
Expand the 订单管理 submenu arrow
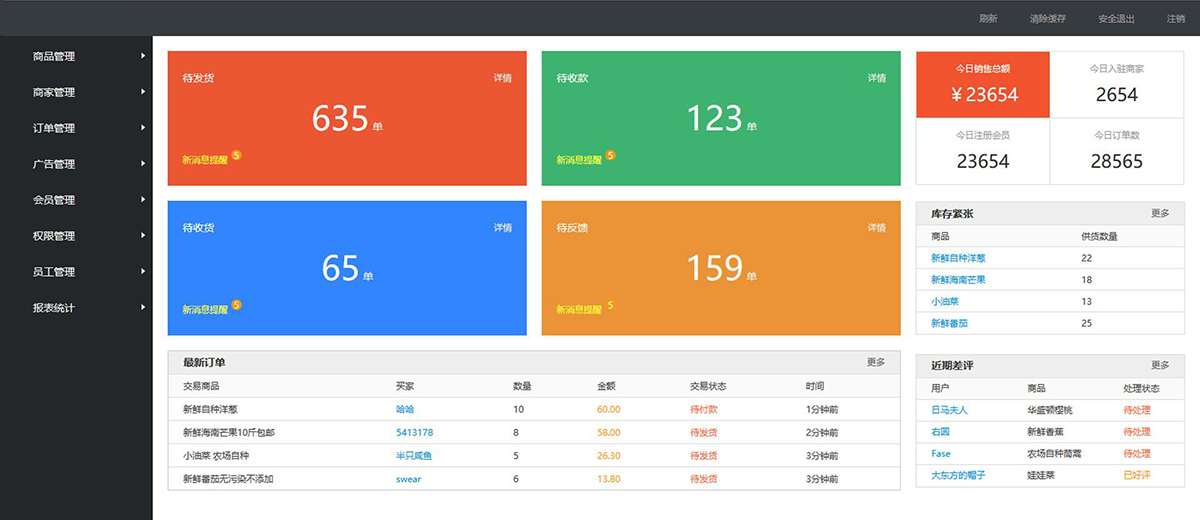point(143,128)
